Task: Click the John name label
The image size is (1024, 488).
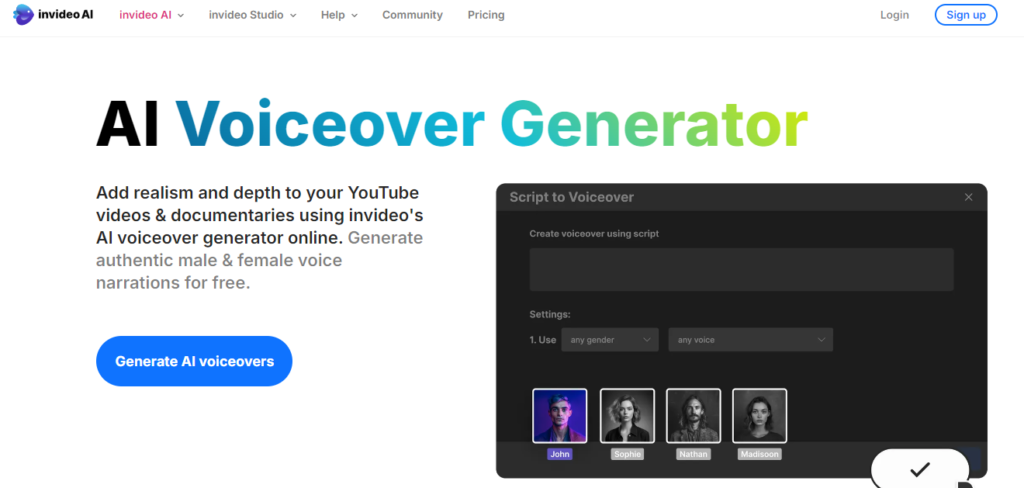Action: click(560, 454)
